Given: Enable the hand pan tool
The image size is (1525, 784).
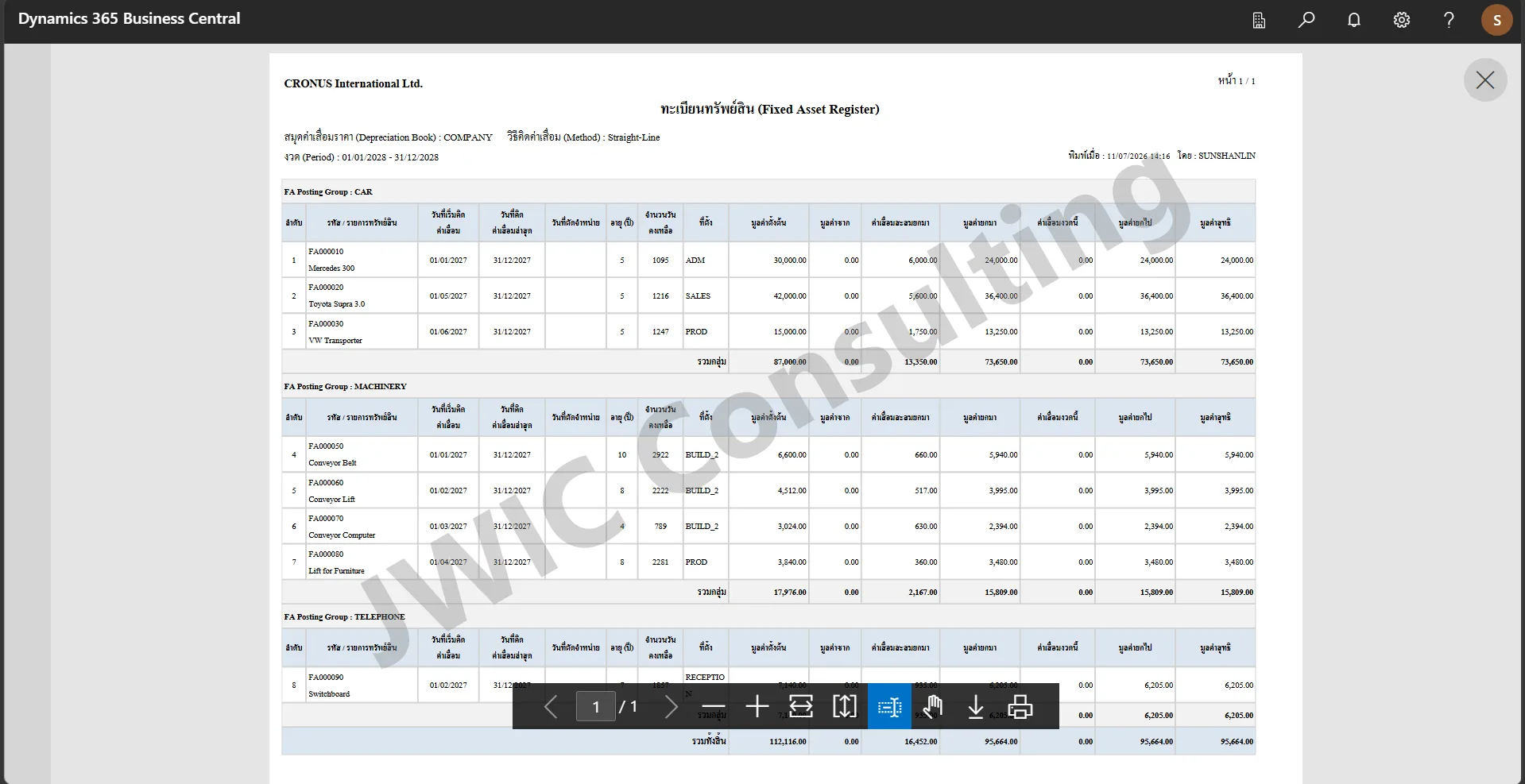Looking at the screenshot, I should [x=933, y=706].
